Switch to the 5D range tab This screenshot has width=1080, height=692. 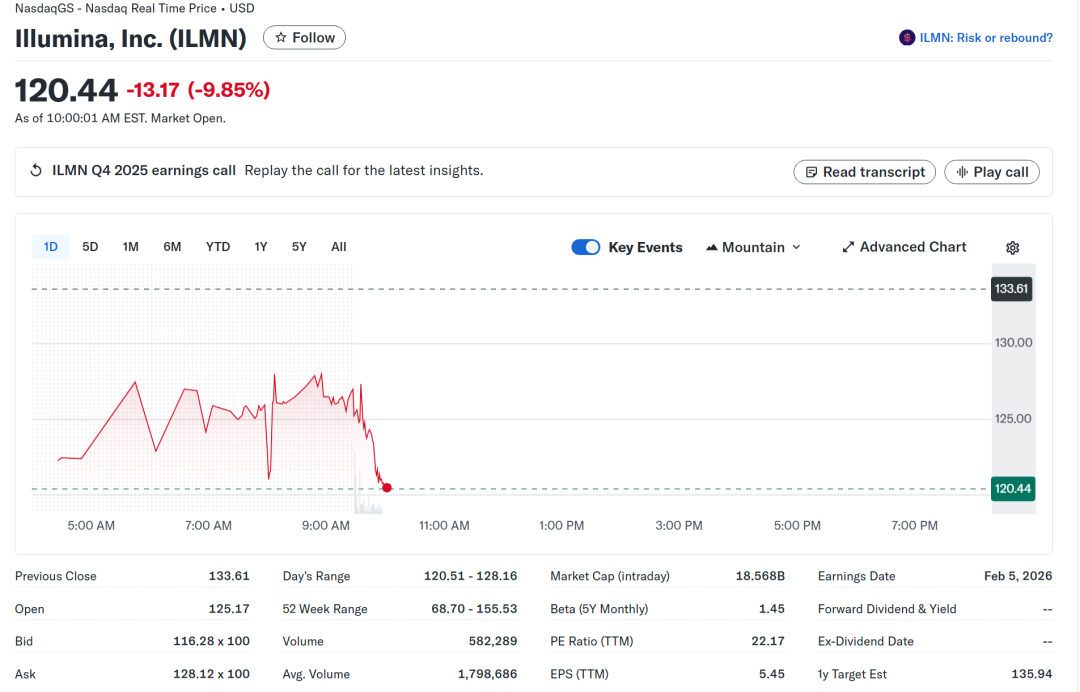(90, 247)
